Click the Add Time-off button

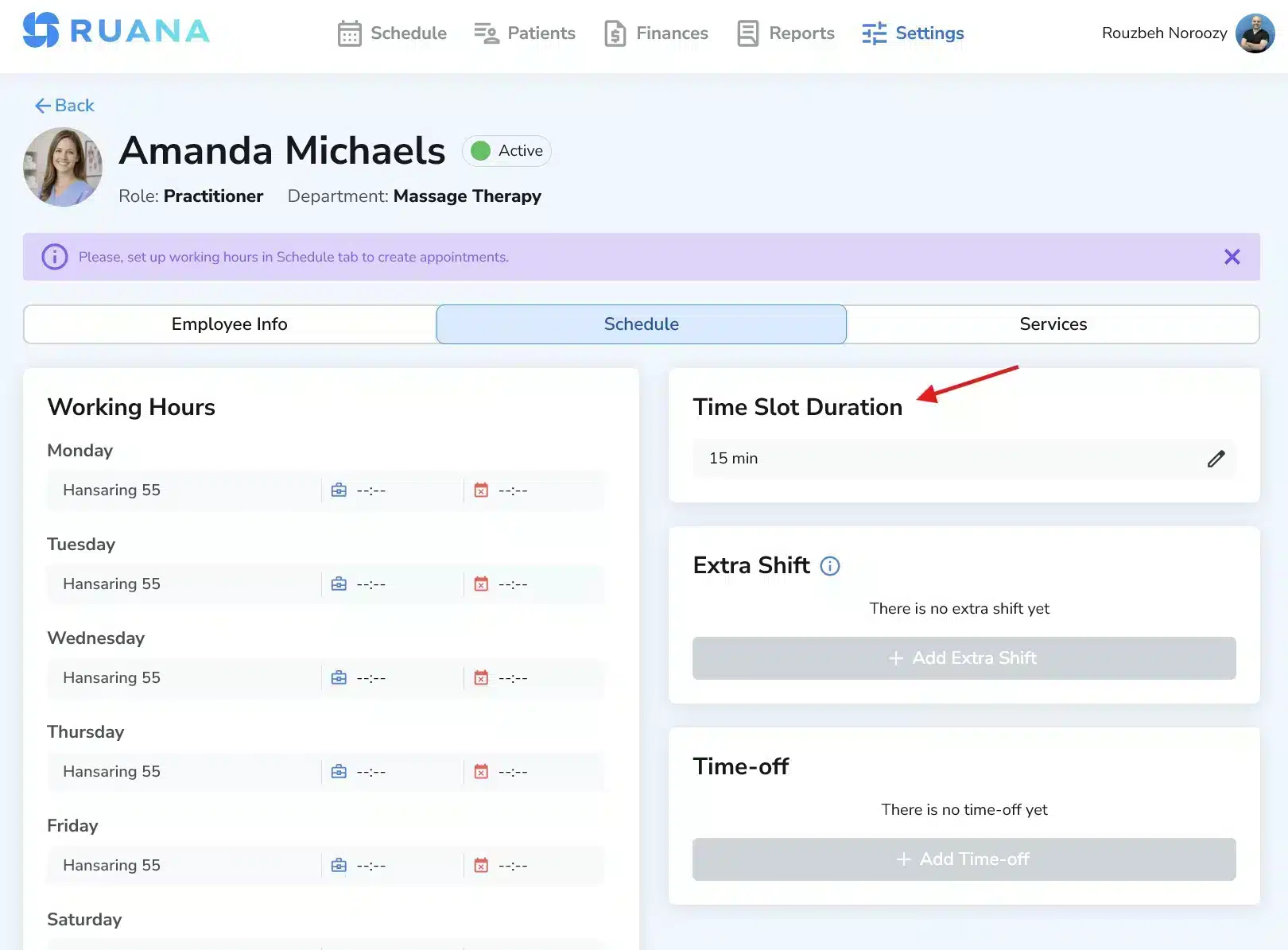[x=963, y=859]
